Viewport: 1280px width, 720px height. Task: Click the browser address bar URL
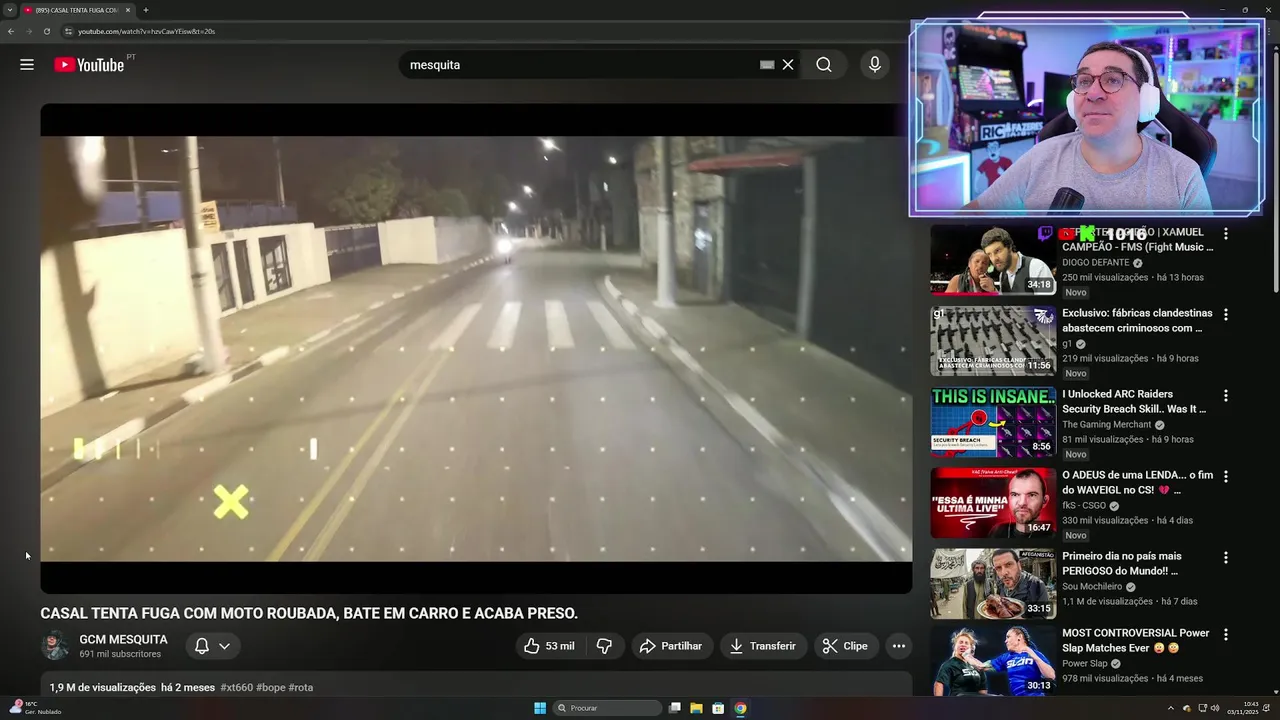point(147,31)
